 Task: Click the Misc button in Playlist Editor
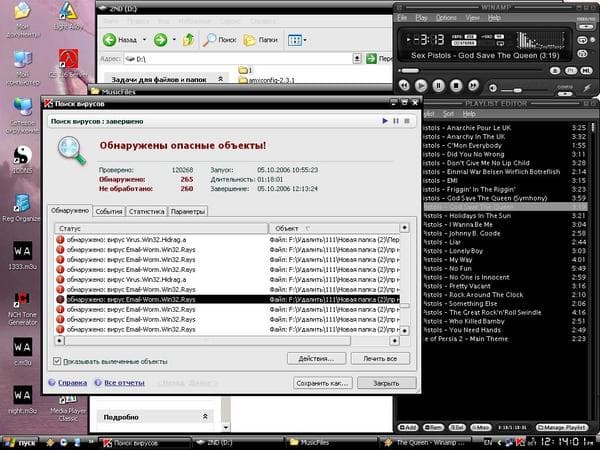point(480,427)
